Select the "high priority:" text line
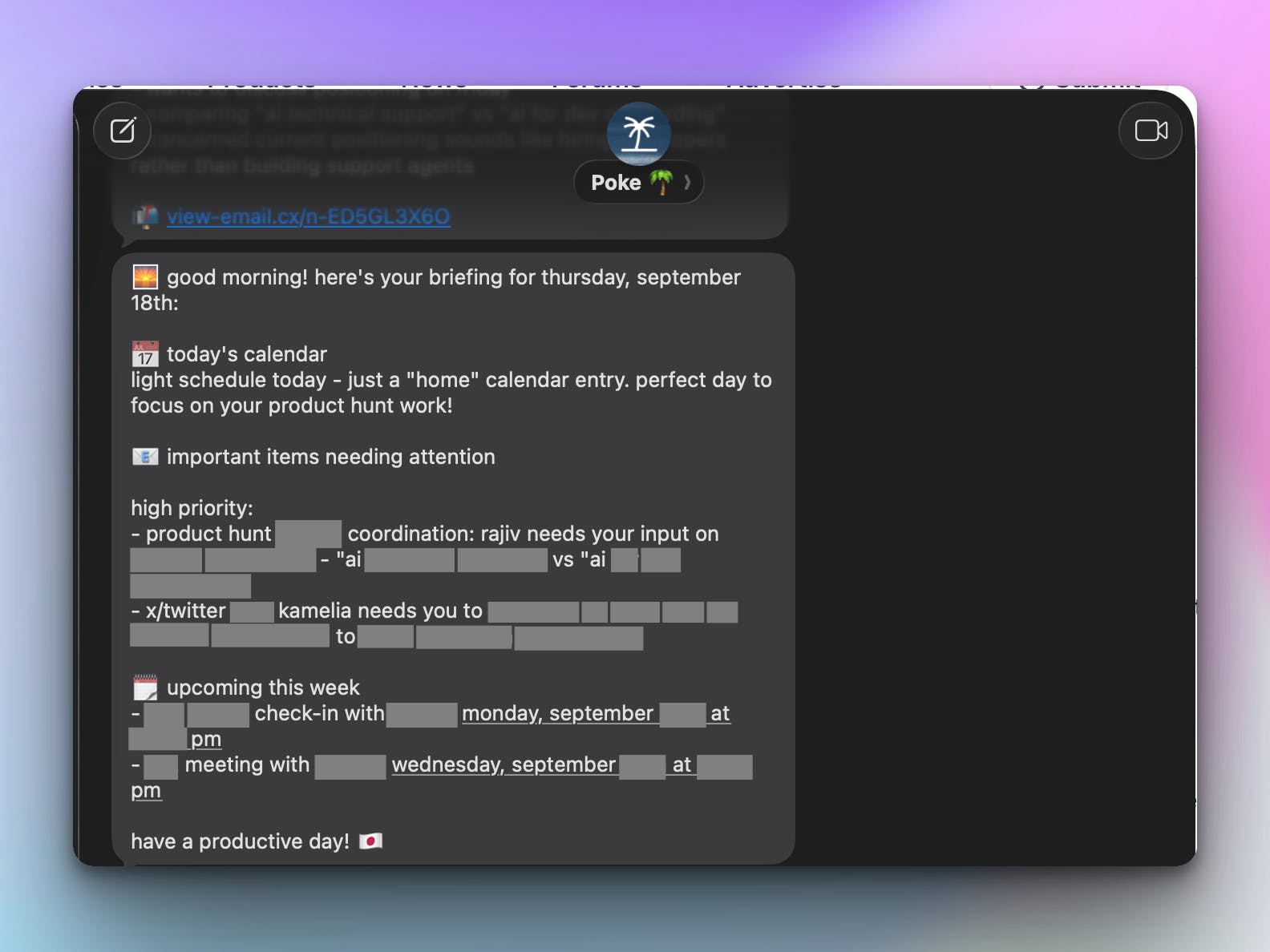This screenshot has width=1270, height=952. click(x=192, y=508)
